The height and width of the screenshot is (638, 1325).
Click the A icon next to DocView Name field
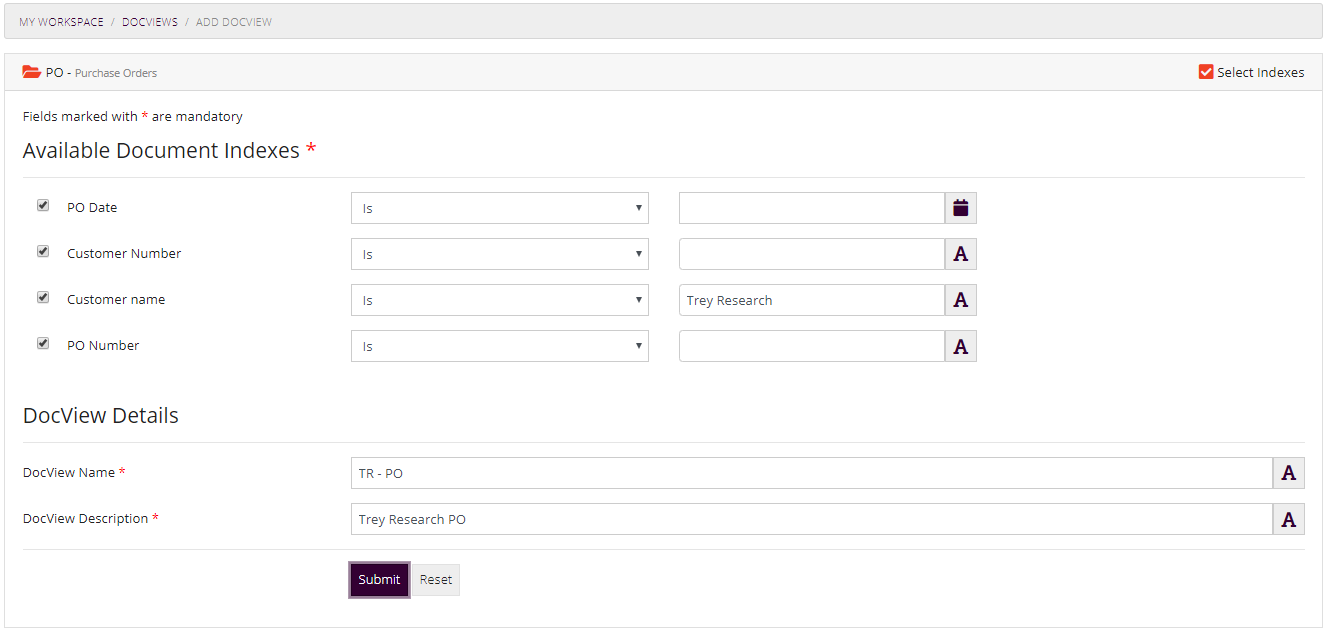point(1288,472)
